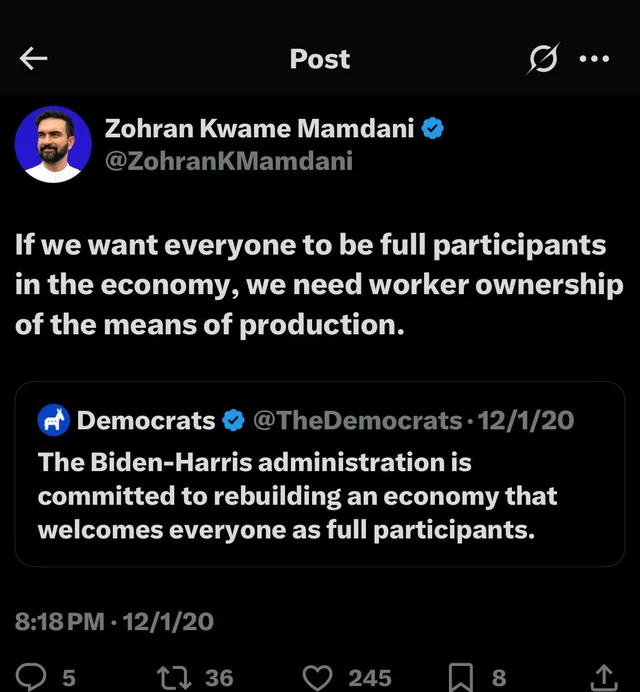Bookmark this post

pyautogui.click(x=461, y=677)
